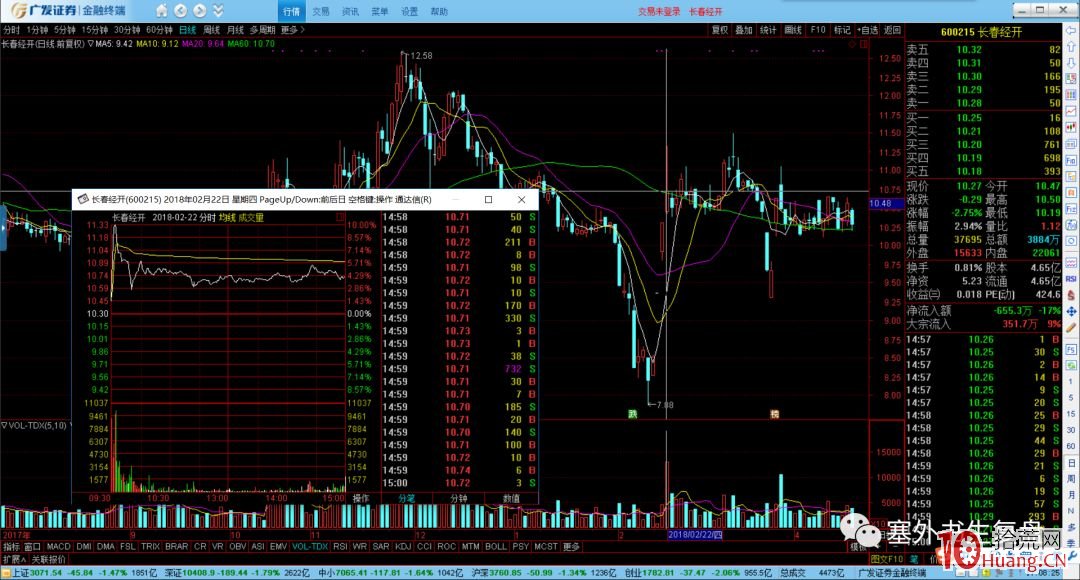Open the 帮助 menu
The width and height of the screenshot is (1080, 580).
(439, 12)
